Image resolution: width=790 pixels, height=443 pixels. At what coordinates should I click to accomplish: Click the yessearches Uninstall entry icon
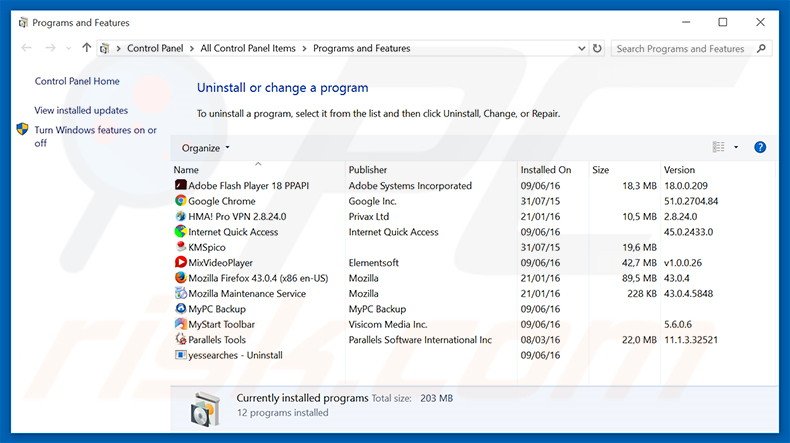coord(180,355)
